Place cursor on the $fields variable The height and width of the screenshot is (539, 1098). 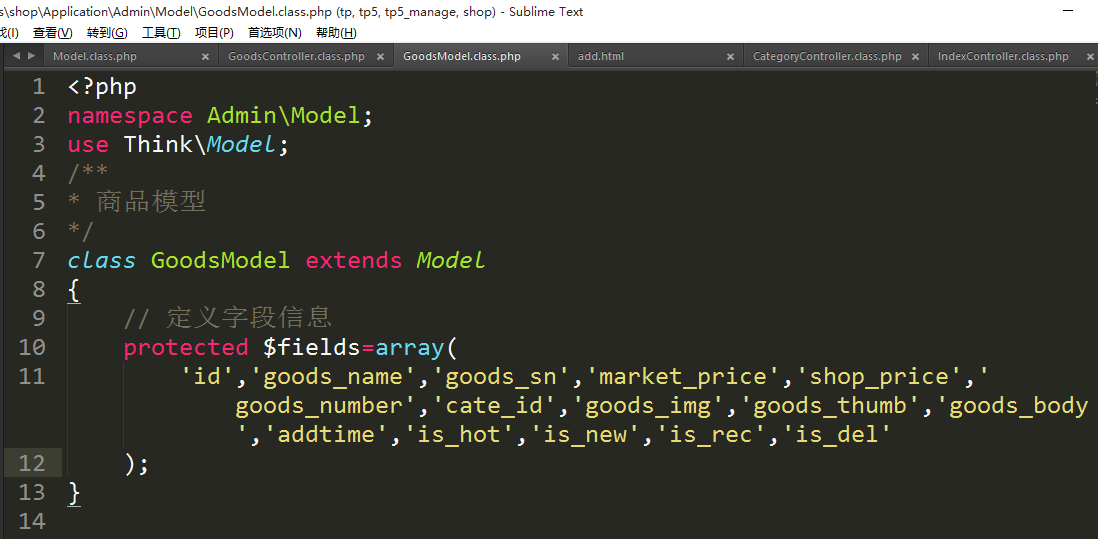(x=311, y=347)
